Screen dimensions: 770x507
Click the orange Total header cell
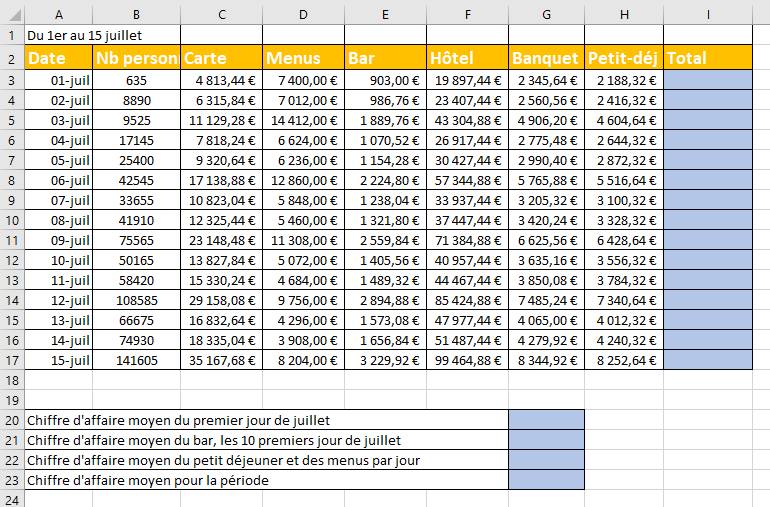(707, 58)
